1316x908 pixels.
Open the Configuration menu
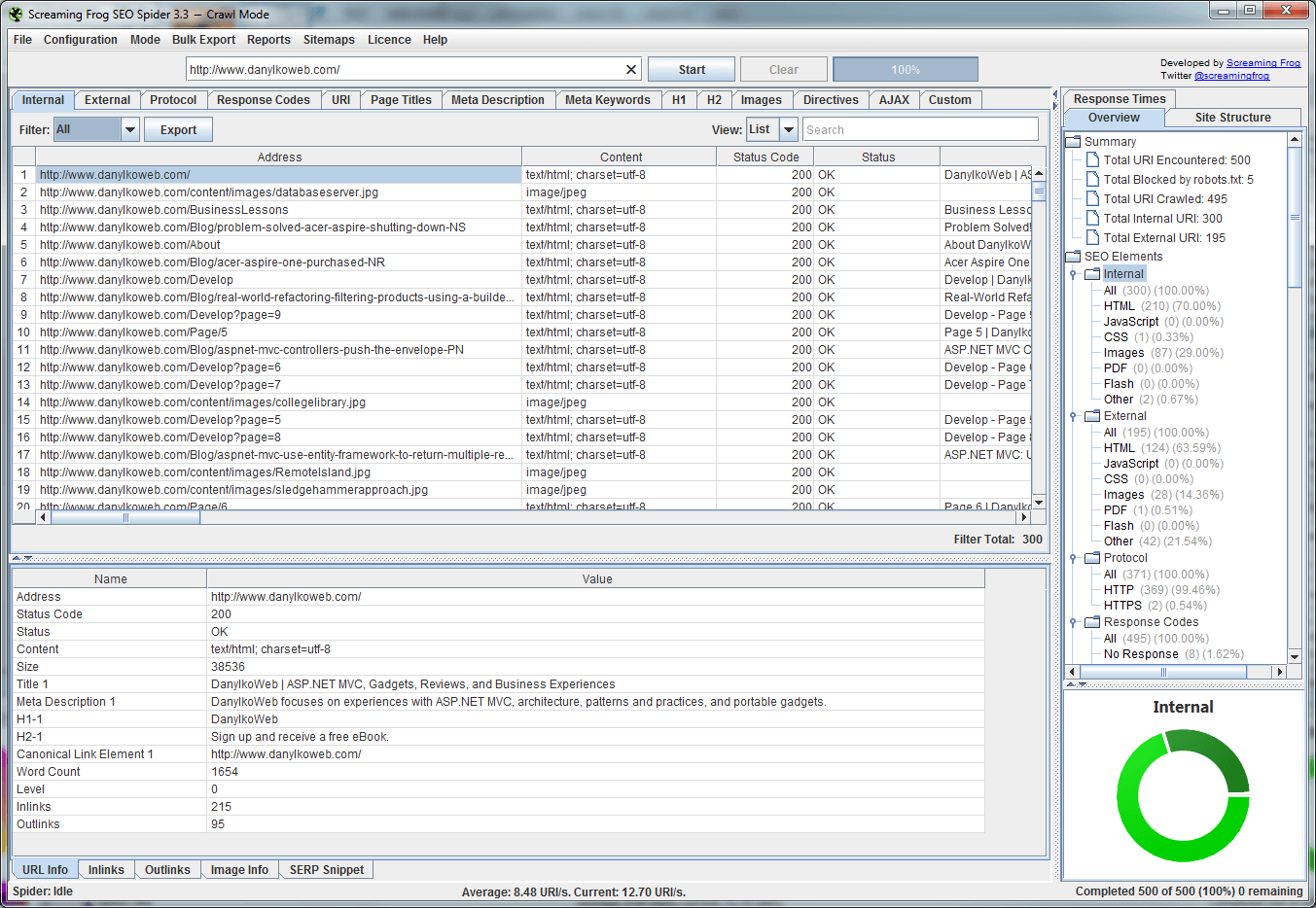pyautogui.click(x=81, y=40)
